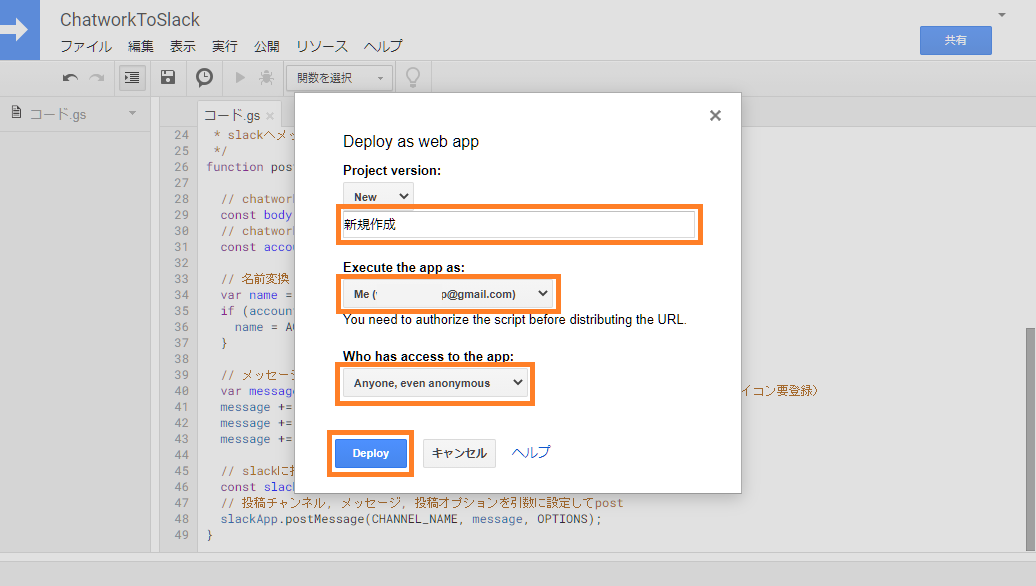Open the triggers clock icon
This screenshot has width=1036, height=586.
[x=203, y=77]
